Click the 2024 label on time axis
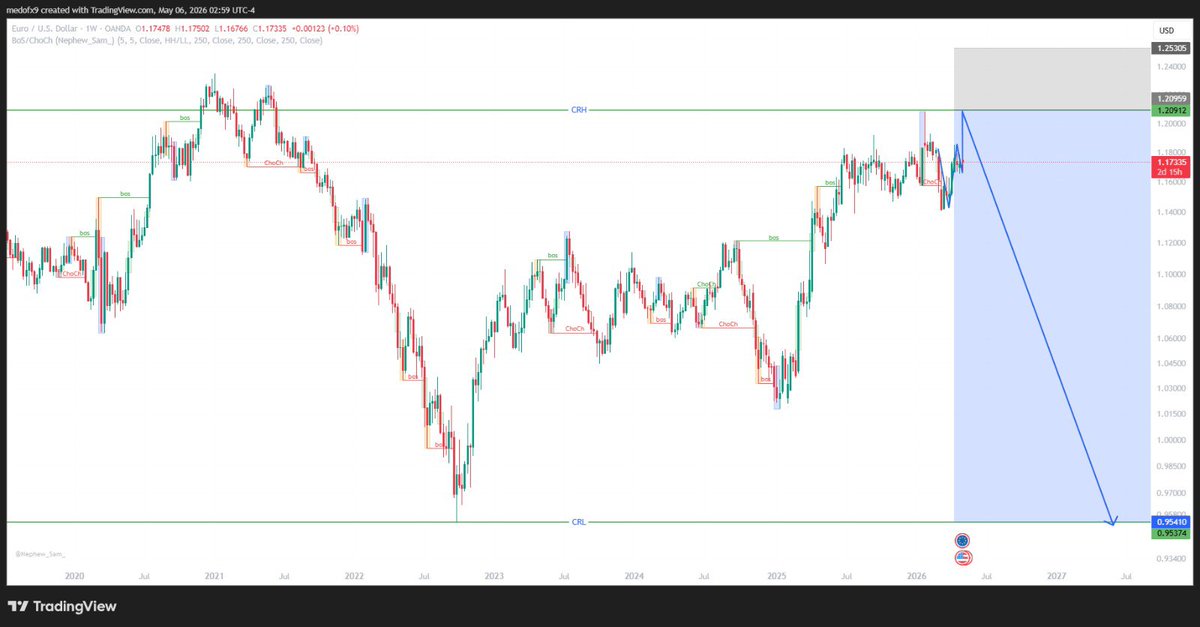1200x627 pixels. tap(634, 576)
